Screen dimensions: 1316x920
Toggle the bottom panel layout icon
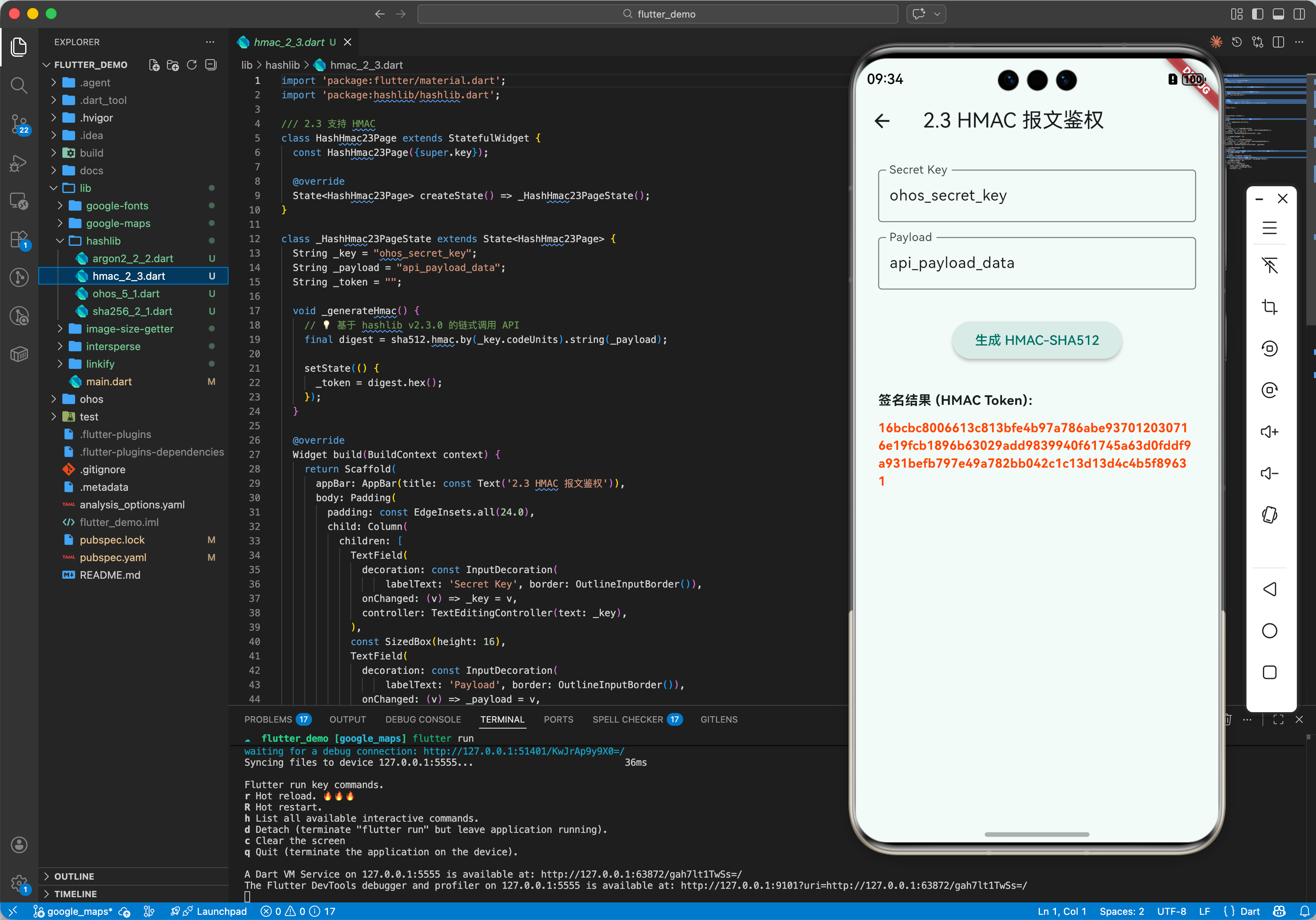point(1278,14)
